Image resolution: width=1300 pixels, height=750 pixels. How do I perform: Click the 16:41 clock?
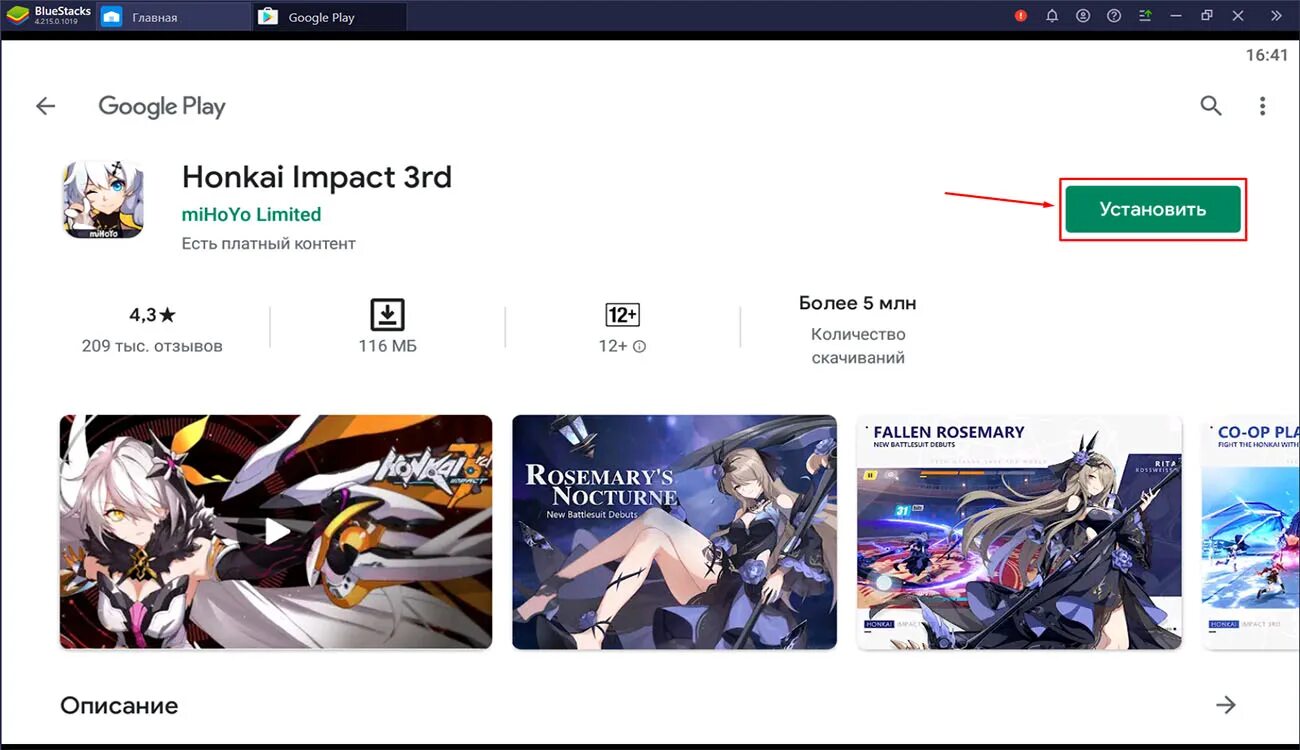[1267, 55]
